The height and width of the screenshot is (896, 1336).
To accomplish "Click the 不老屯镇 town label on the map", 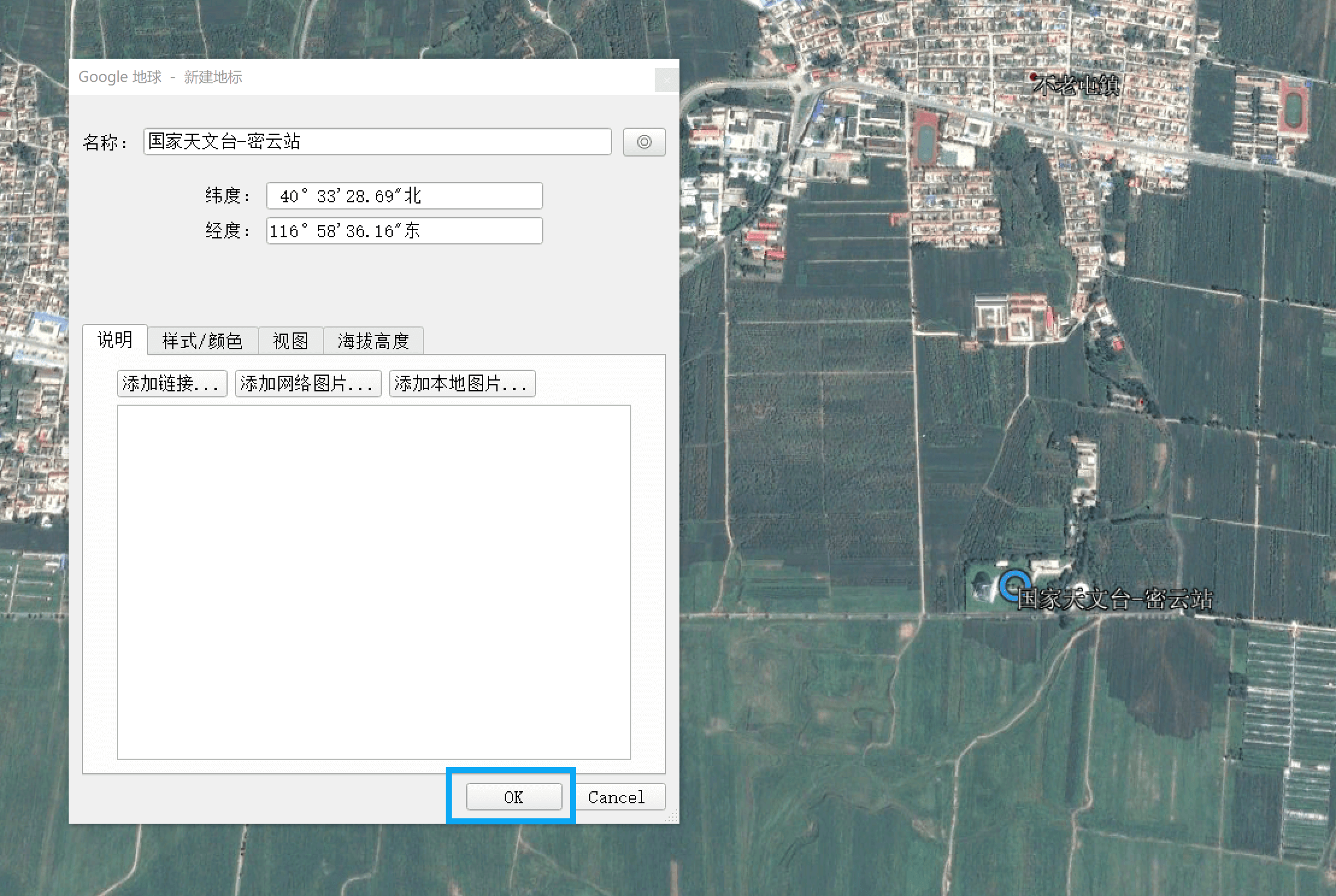I will [1078, 86].
